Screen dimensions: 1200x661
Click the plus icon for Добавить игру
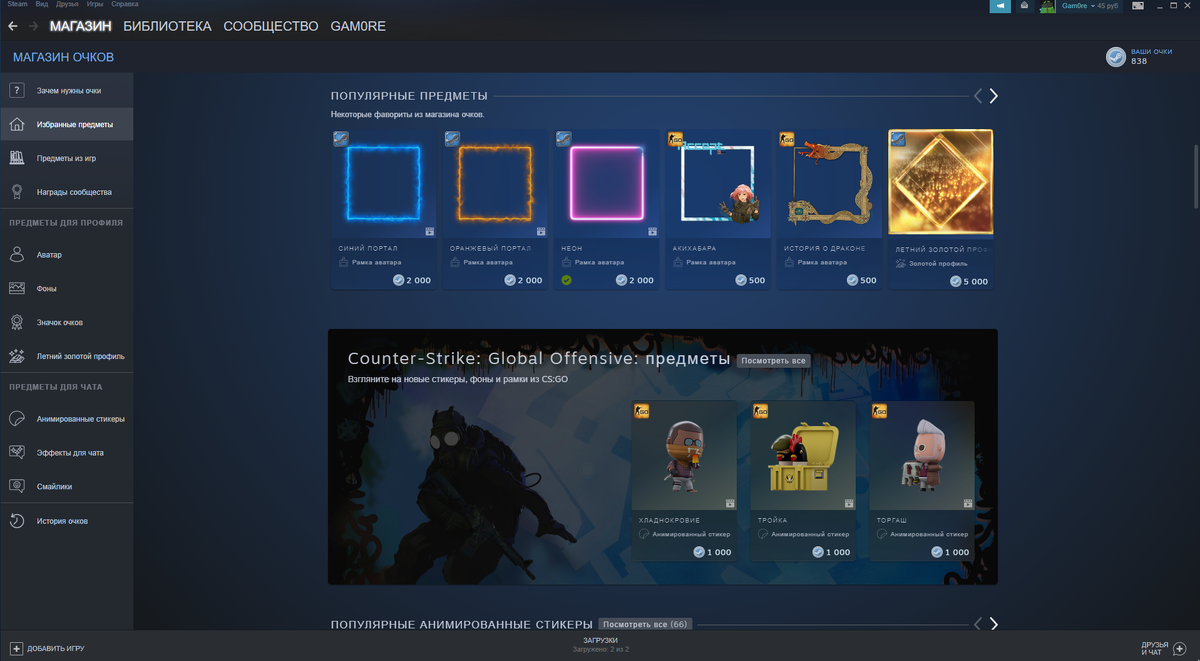pyautogui.click(x=16, y=648)
